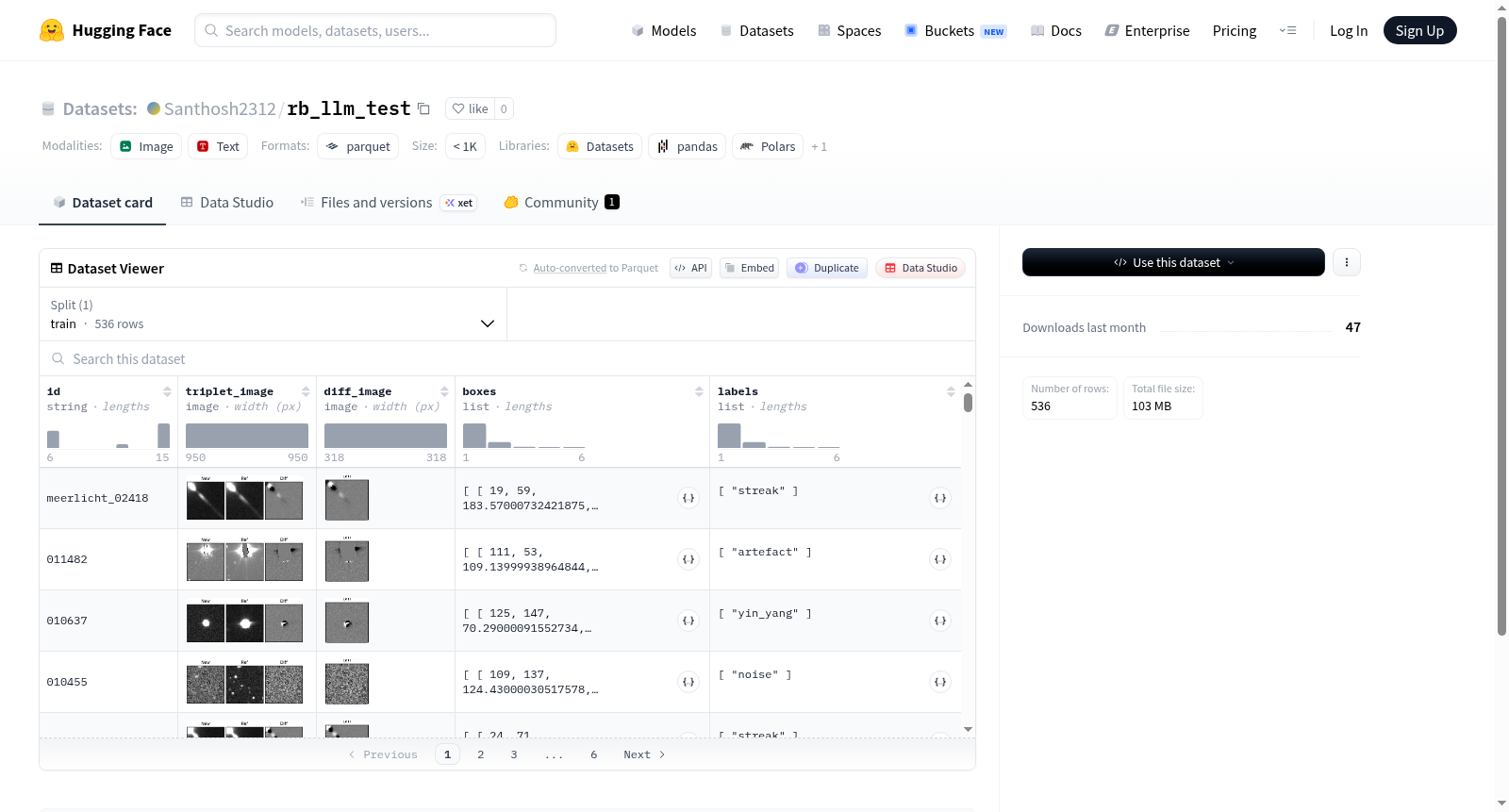
Task: Jump to page 6 of the dataset
Action: (x=594, y=754)
